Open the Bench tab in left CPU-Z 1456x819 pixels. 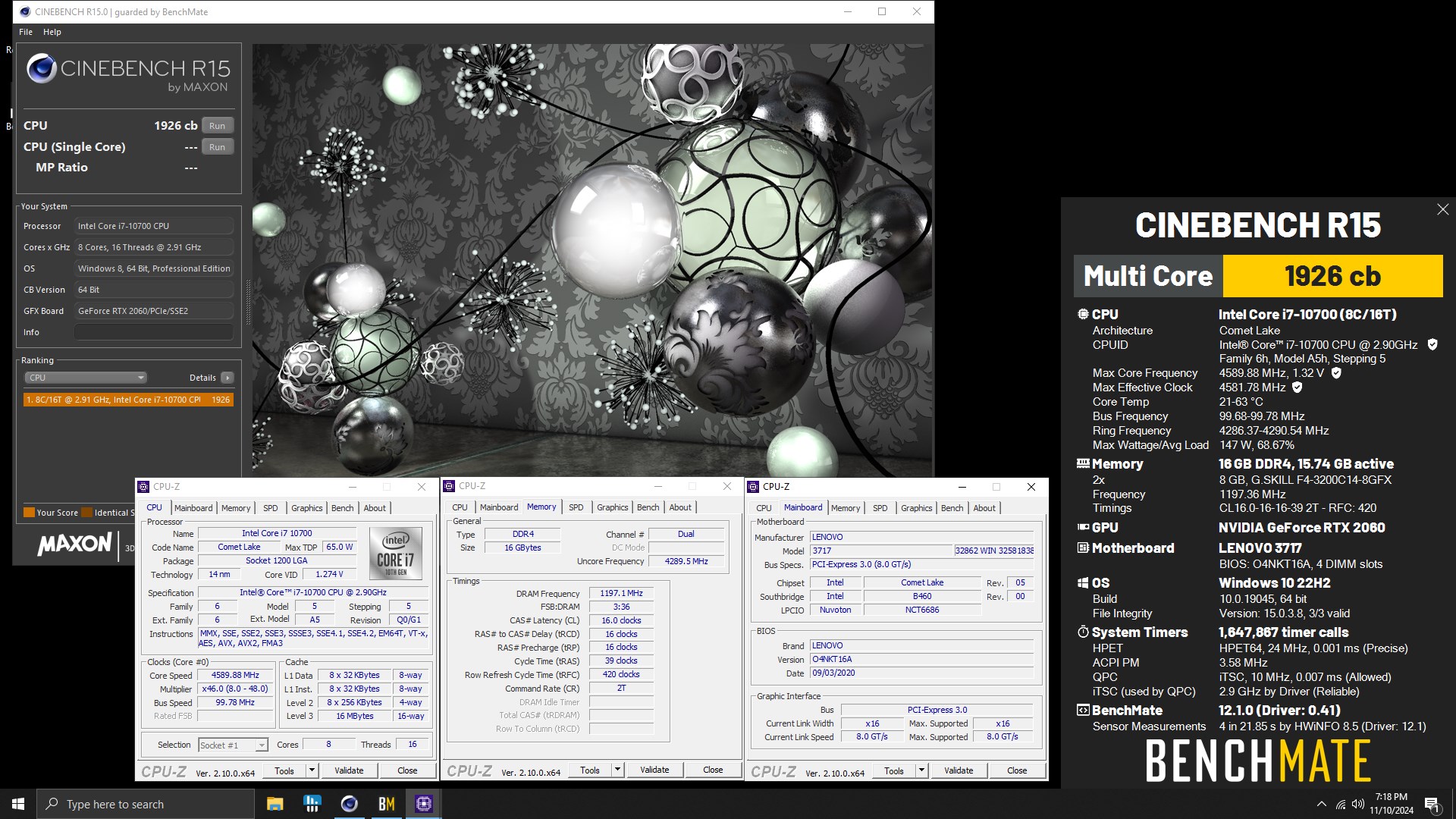pos(343,508)
